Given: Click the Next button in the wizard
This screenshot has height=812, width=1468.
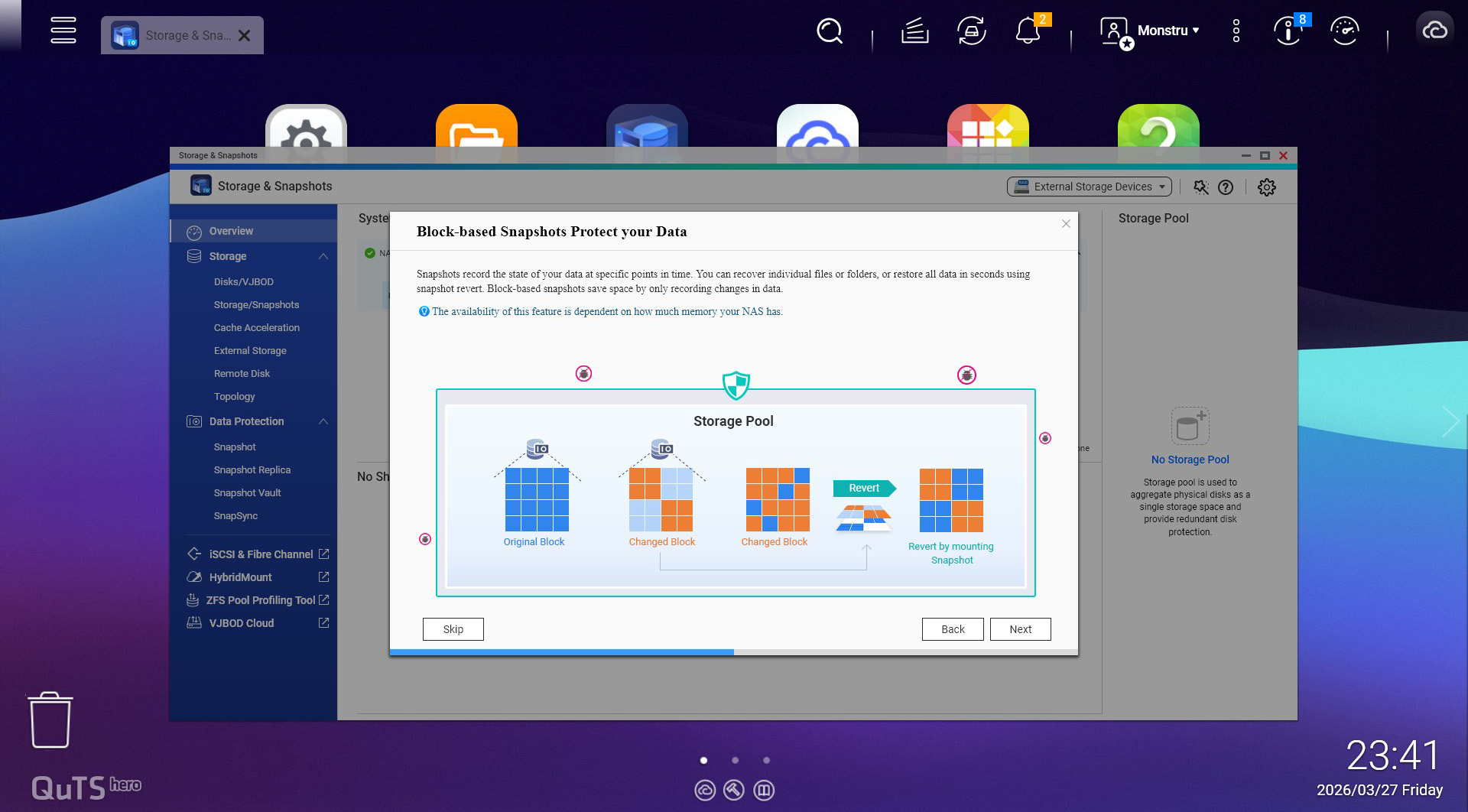Looking at the screenshot, I should [1020, 629].
